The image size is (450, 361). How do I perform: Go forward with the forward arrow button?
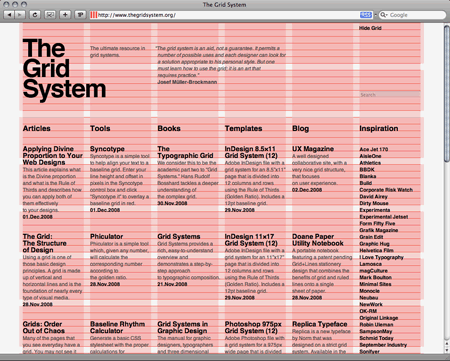pyautogui.click(x=20, y=15)
